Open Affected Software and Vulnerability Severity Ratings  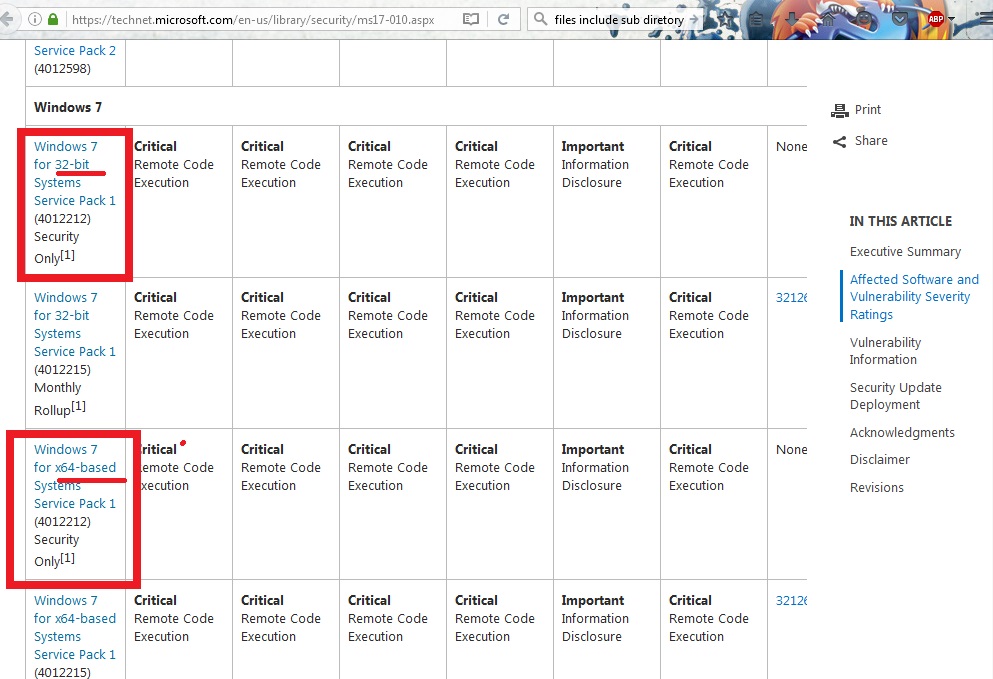point(914,296)
